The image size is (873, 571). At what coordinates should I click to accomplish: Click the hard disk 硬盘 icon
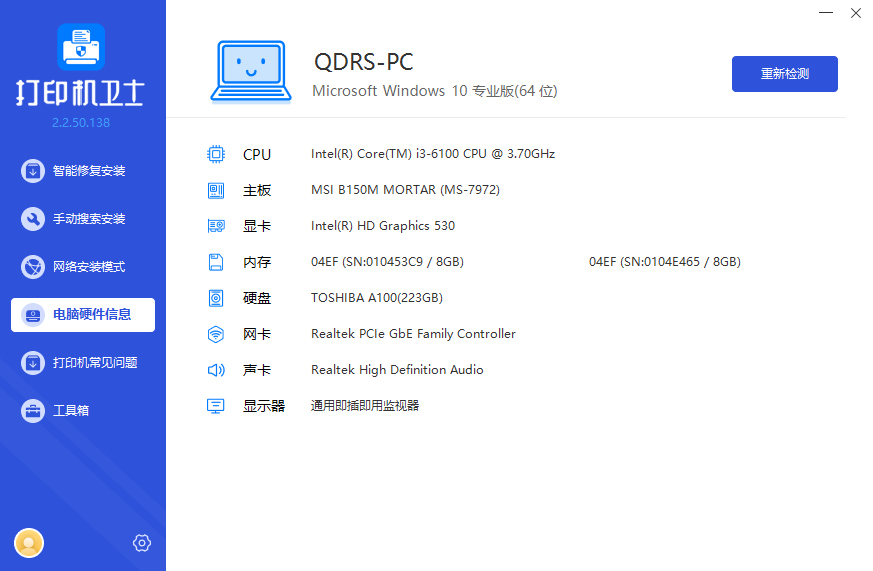tap(216, 298)
